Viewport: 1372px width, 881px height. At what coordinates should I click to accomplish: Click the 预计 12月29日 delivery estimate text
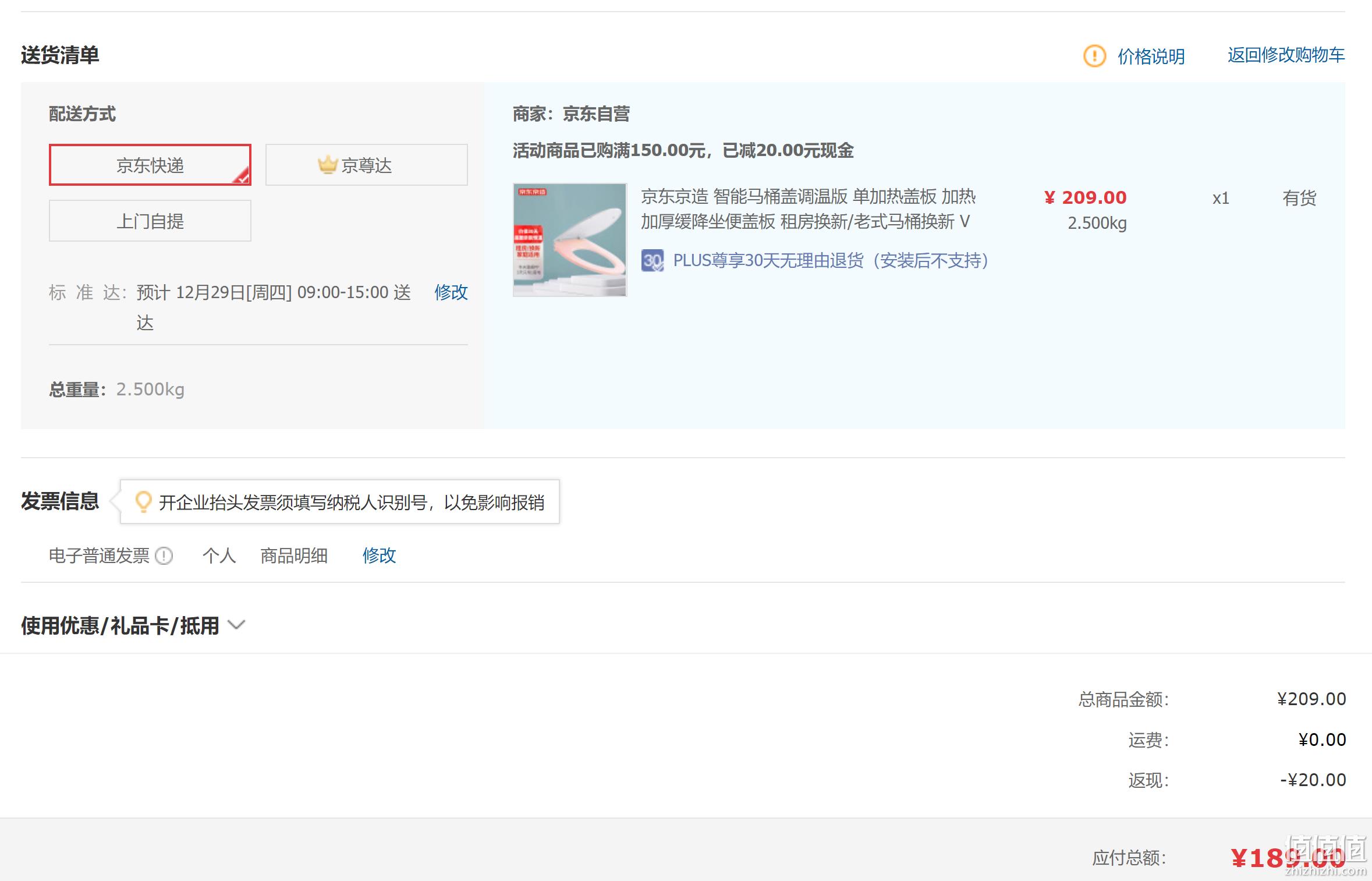(x=274, y=307)
